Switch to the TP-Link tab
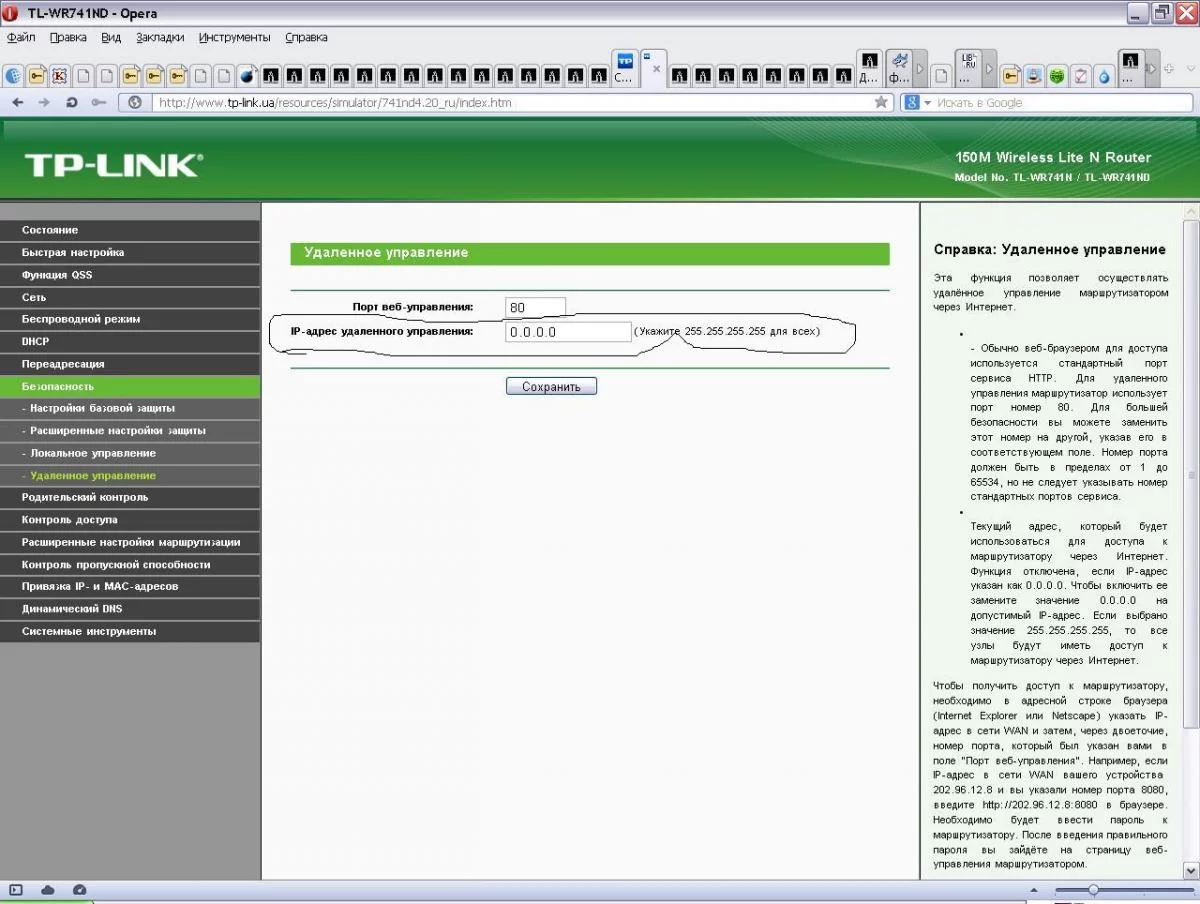1200x904 pixels. (625, 67)
